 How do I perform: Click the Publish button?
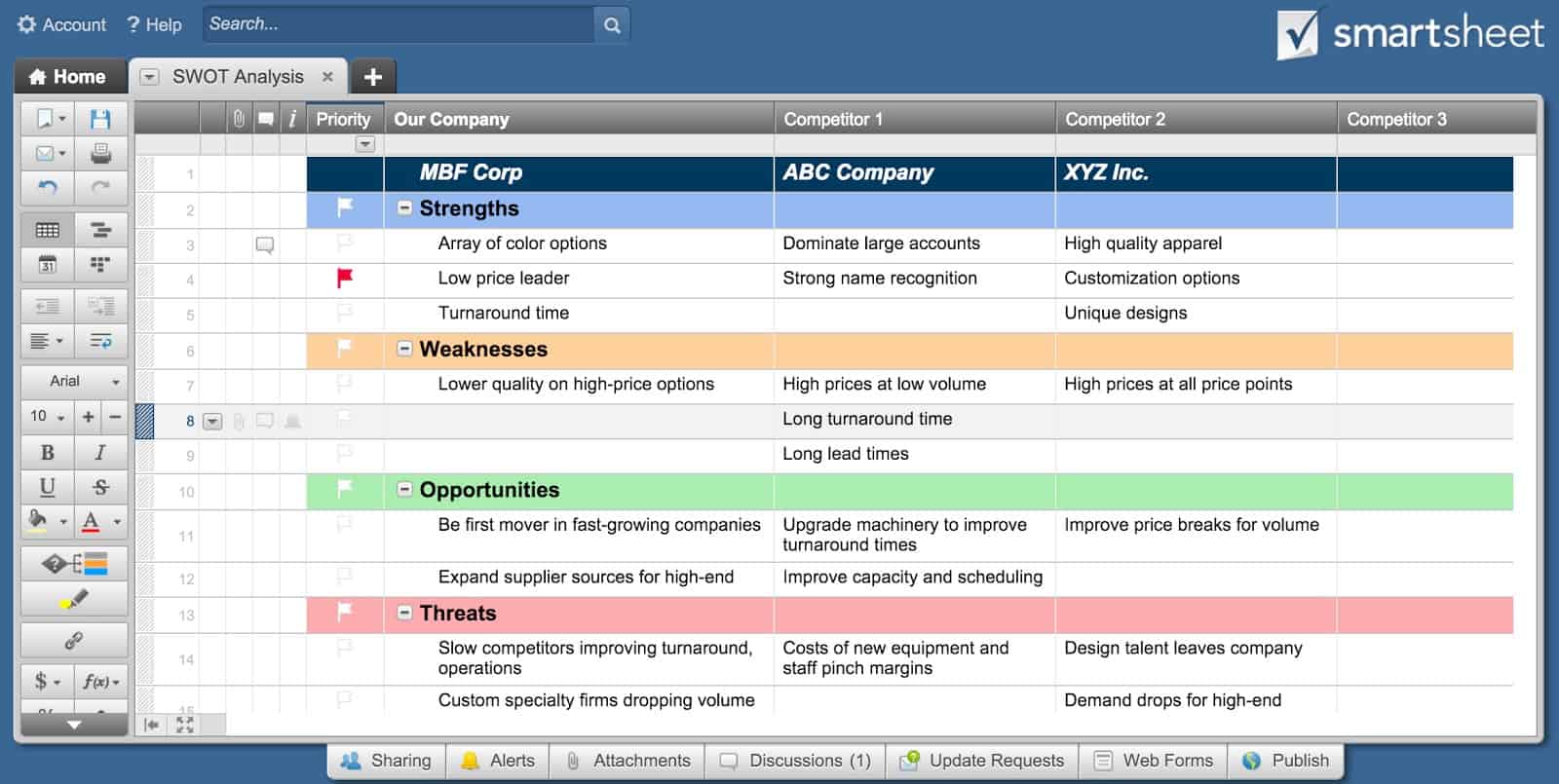pos(1286,761)
